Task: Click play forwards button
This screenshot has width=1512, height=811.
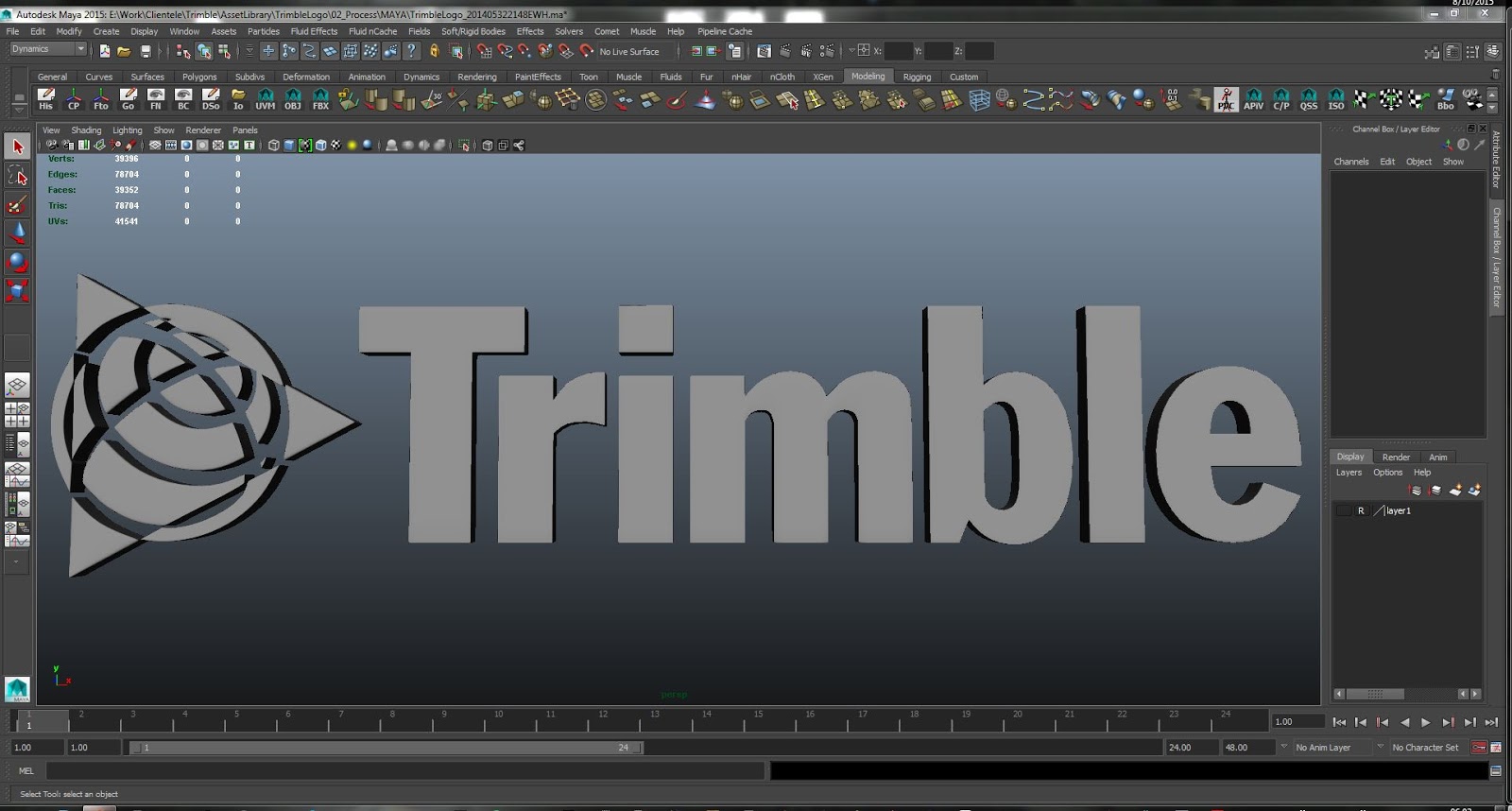Action: [1426, 722]
